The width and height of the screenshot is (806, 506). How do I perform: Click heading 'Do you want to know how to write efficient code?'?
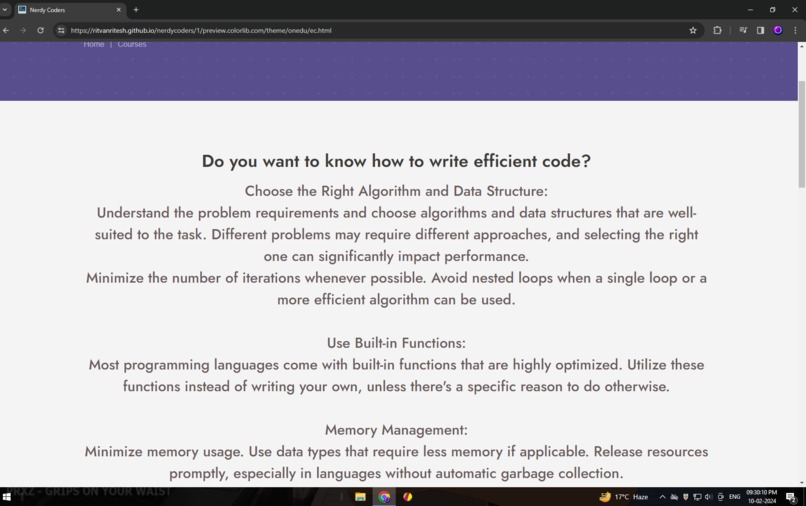(x=396, y=161)
